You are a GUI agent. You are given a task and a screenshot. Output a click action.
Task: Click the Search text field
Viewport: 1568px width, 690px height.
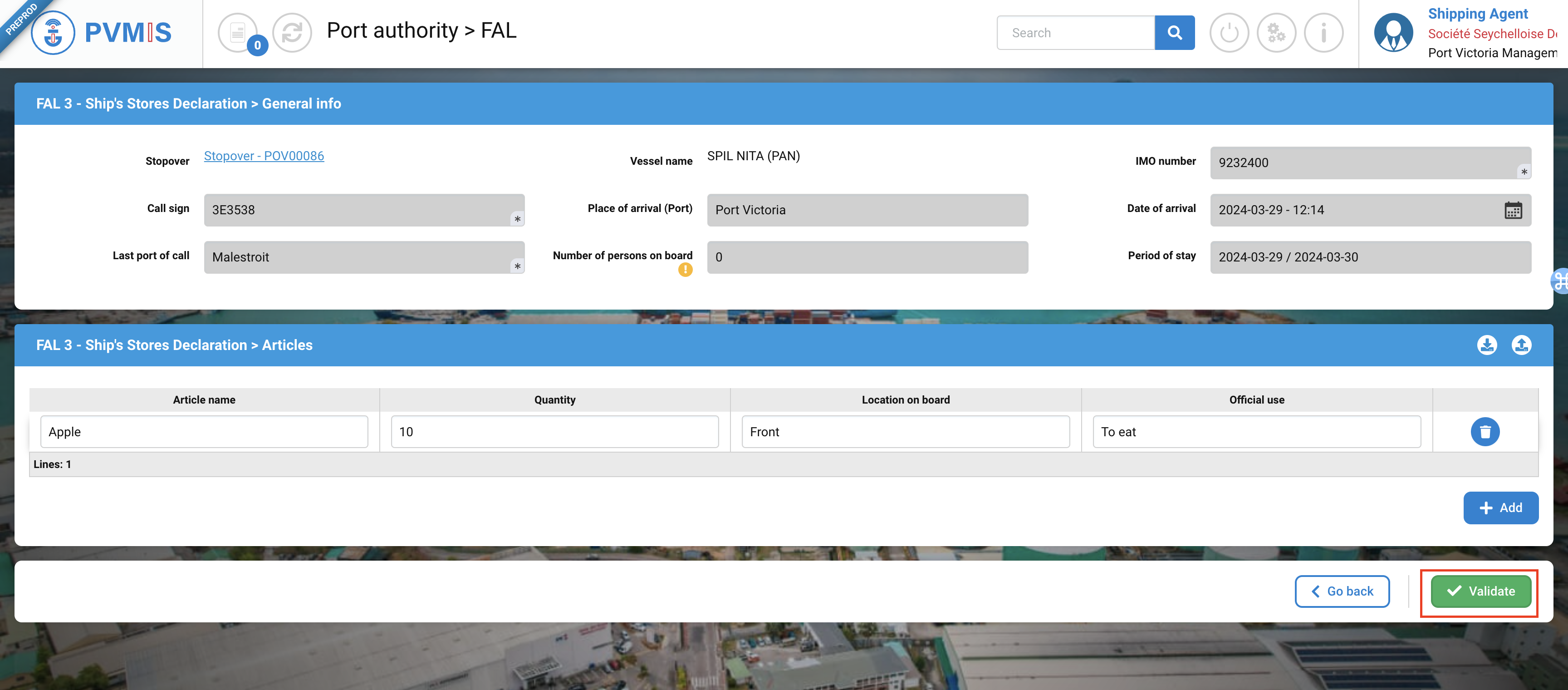[x=1076, y=32]
